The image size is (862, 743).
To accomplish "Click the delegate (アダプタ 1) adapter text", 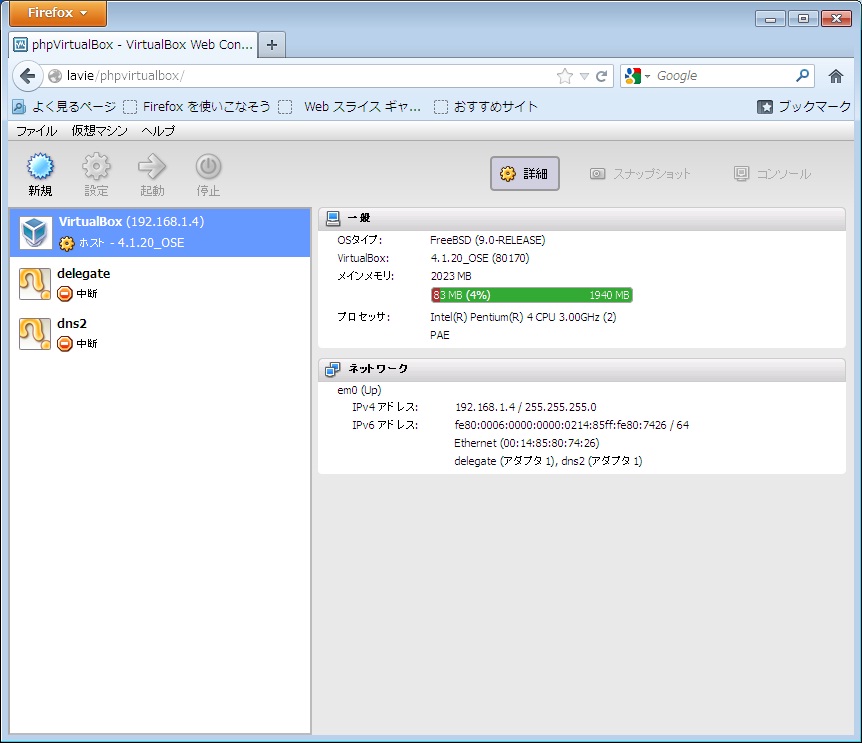I will [505, 461].
